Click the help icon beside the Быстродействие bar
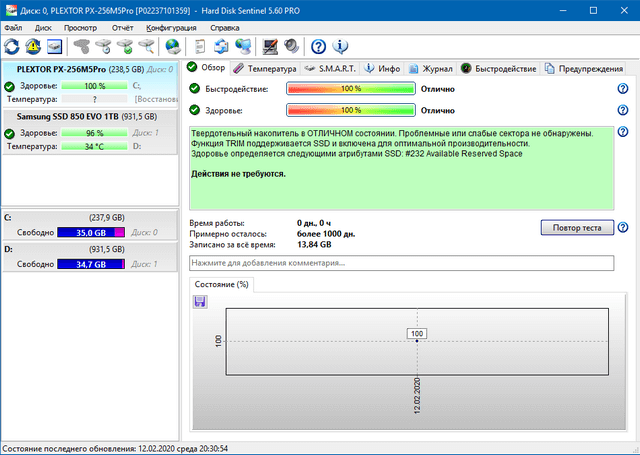 (x=623, y=89)
